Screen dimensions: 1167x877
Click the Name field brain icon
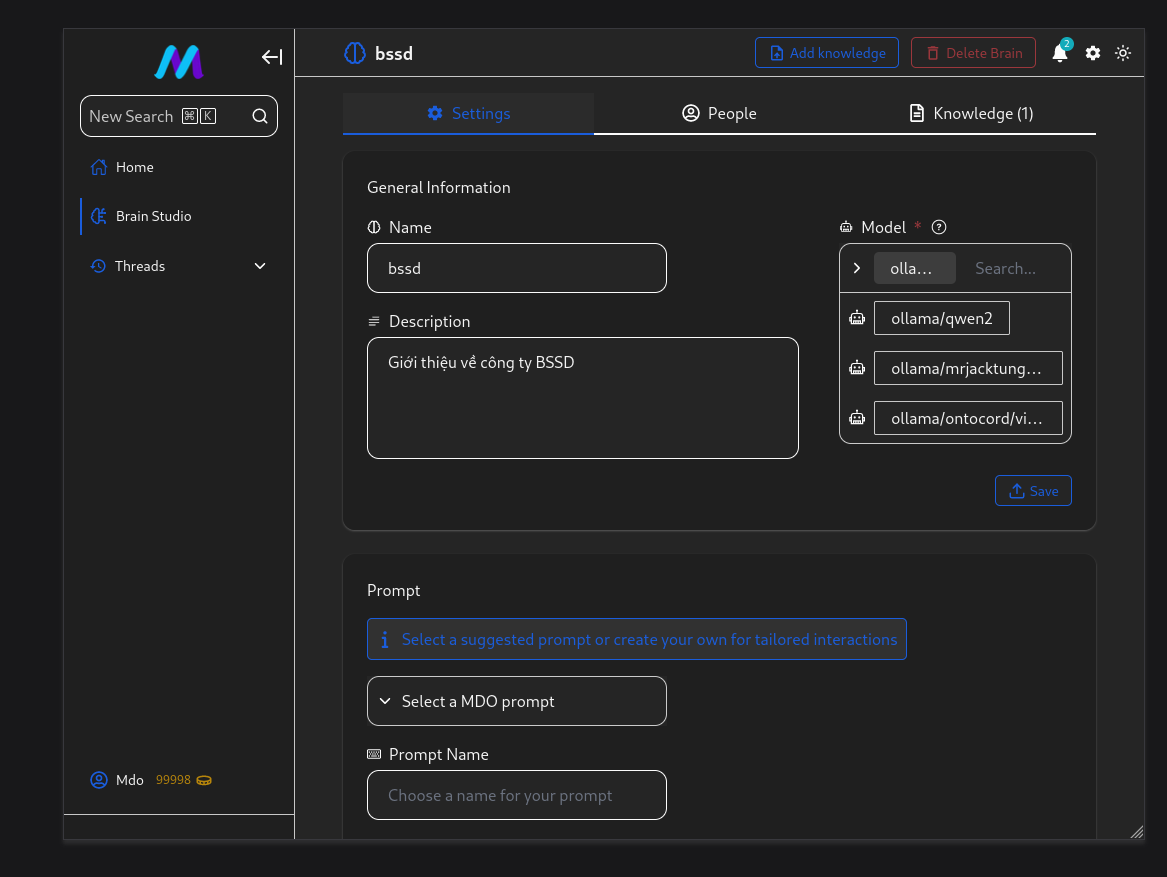(374, 227)
